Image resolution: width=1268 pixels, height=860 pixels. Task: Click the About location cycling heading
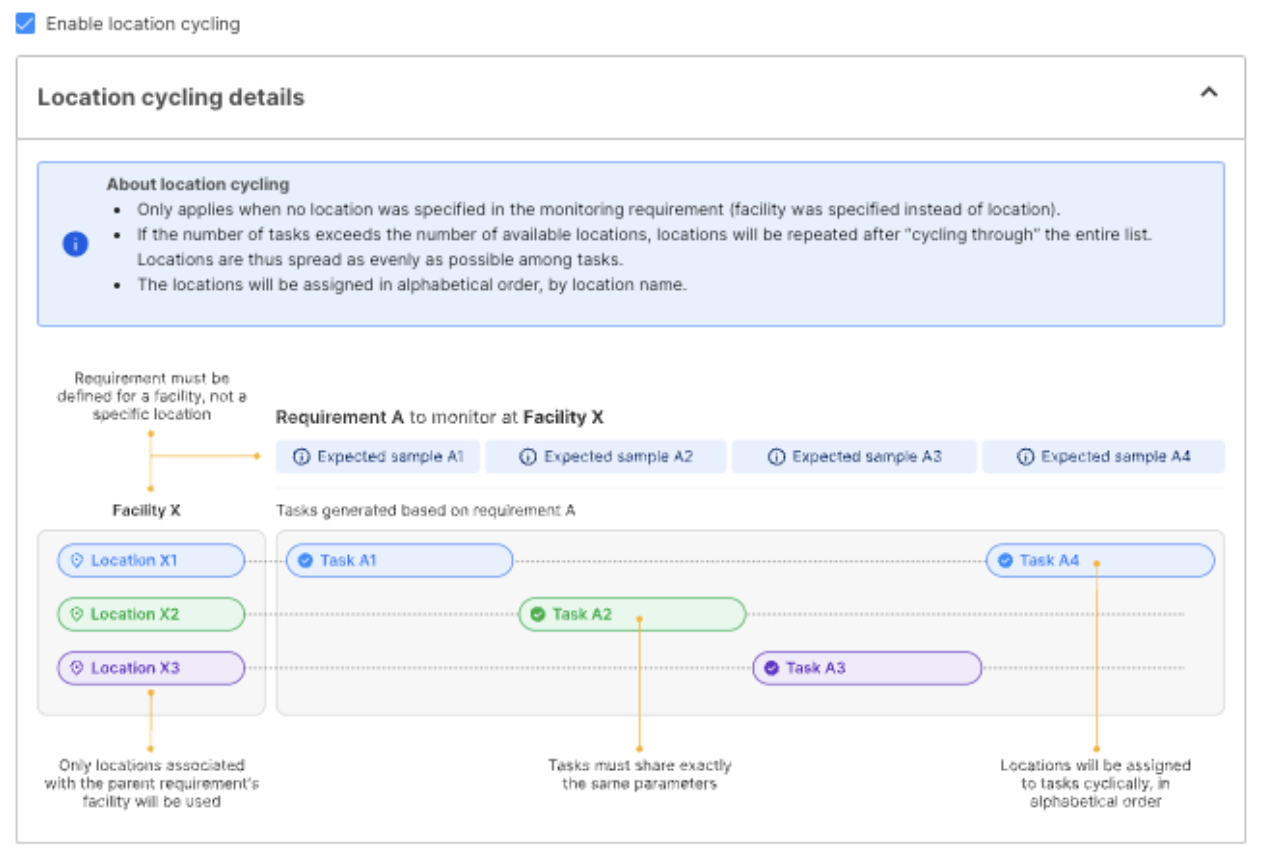click(198, 184)
